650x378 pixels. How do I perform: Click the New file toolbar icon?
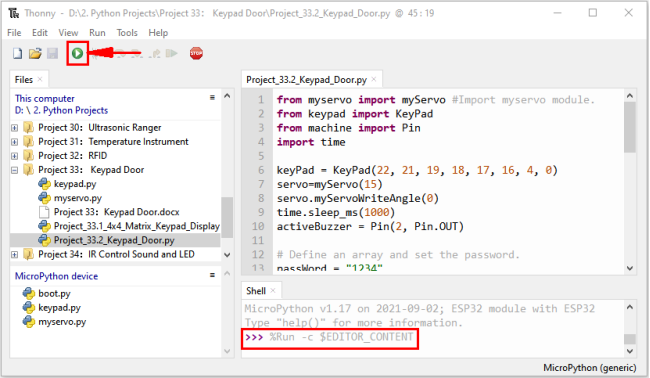tap(17, 53)
